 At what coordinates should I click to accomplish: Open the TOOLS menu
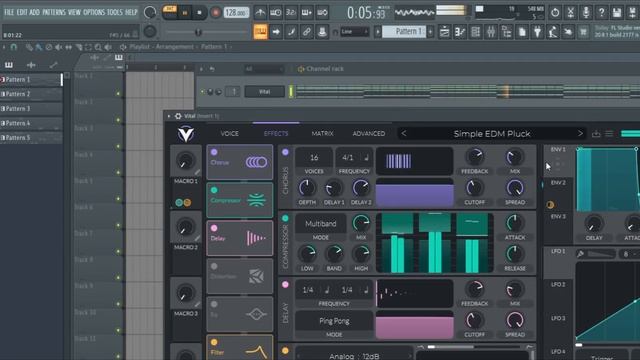click(115, 12)
